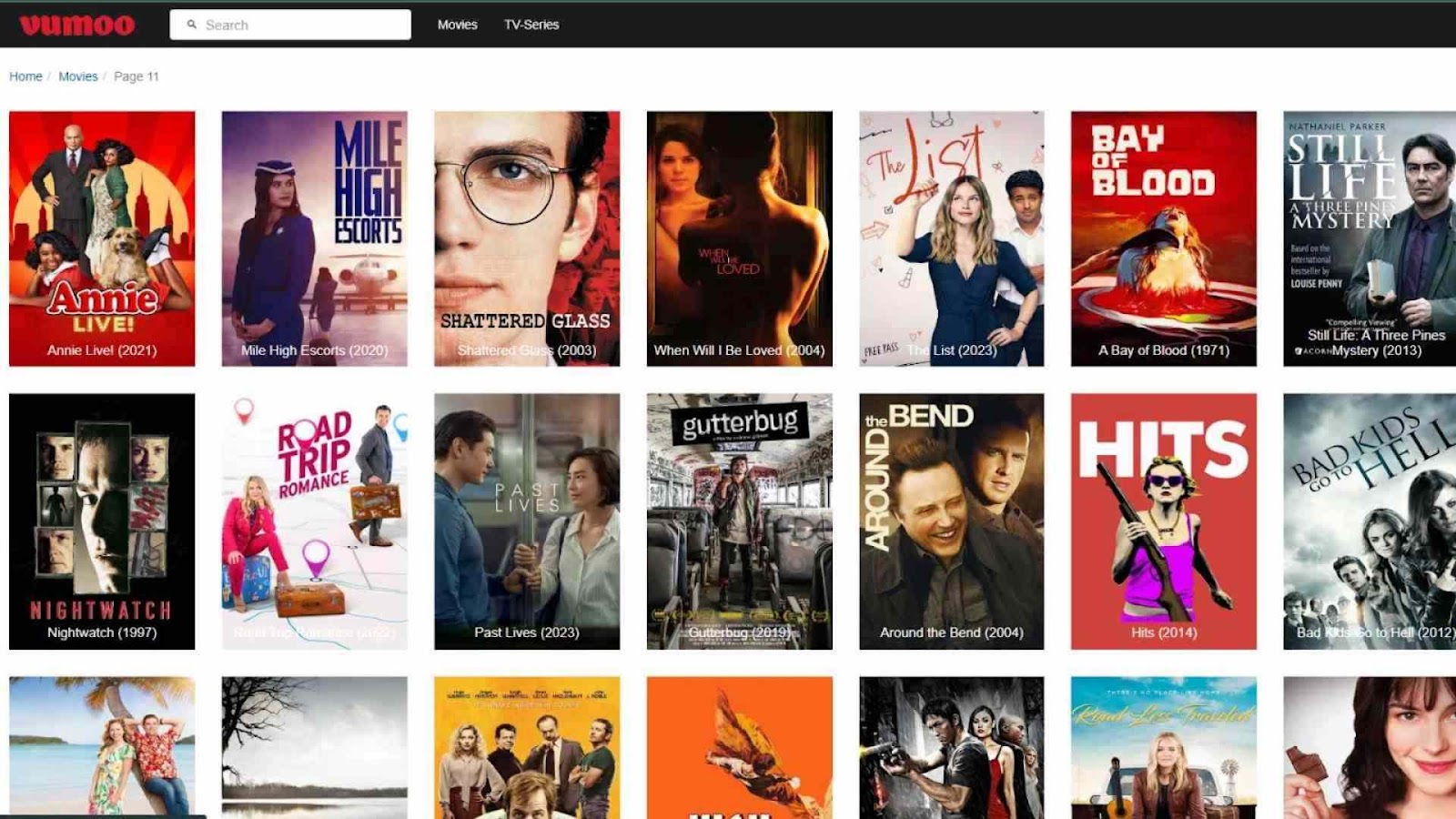Open the Movies menu item

[457, 25]
